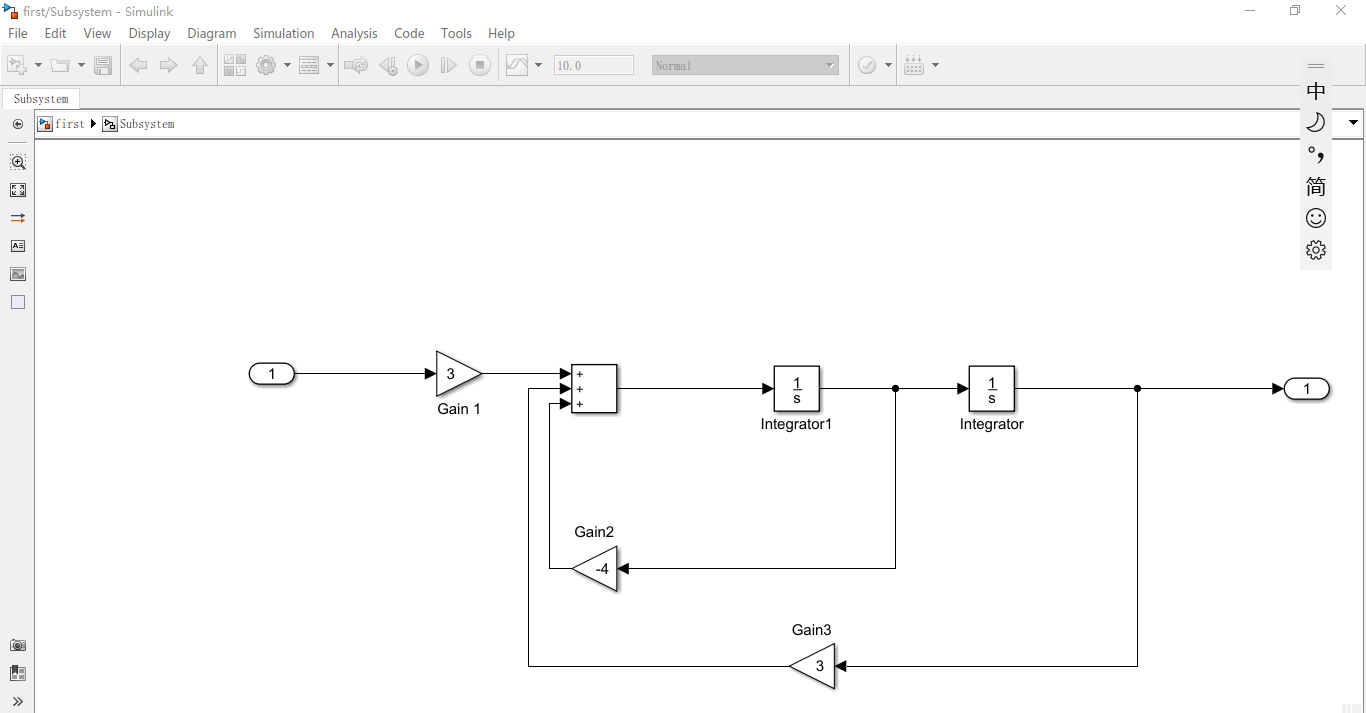Image resolution: width=1366 pixels, height=713 pixels.
Task: Click 'Subsystem' in the breadcrumb path
Action: coord(147,124)
